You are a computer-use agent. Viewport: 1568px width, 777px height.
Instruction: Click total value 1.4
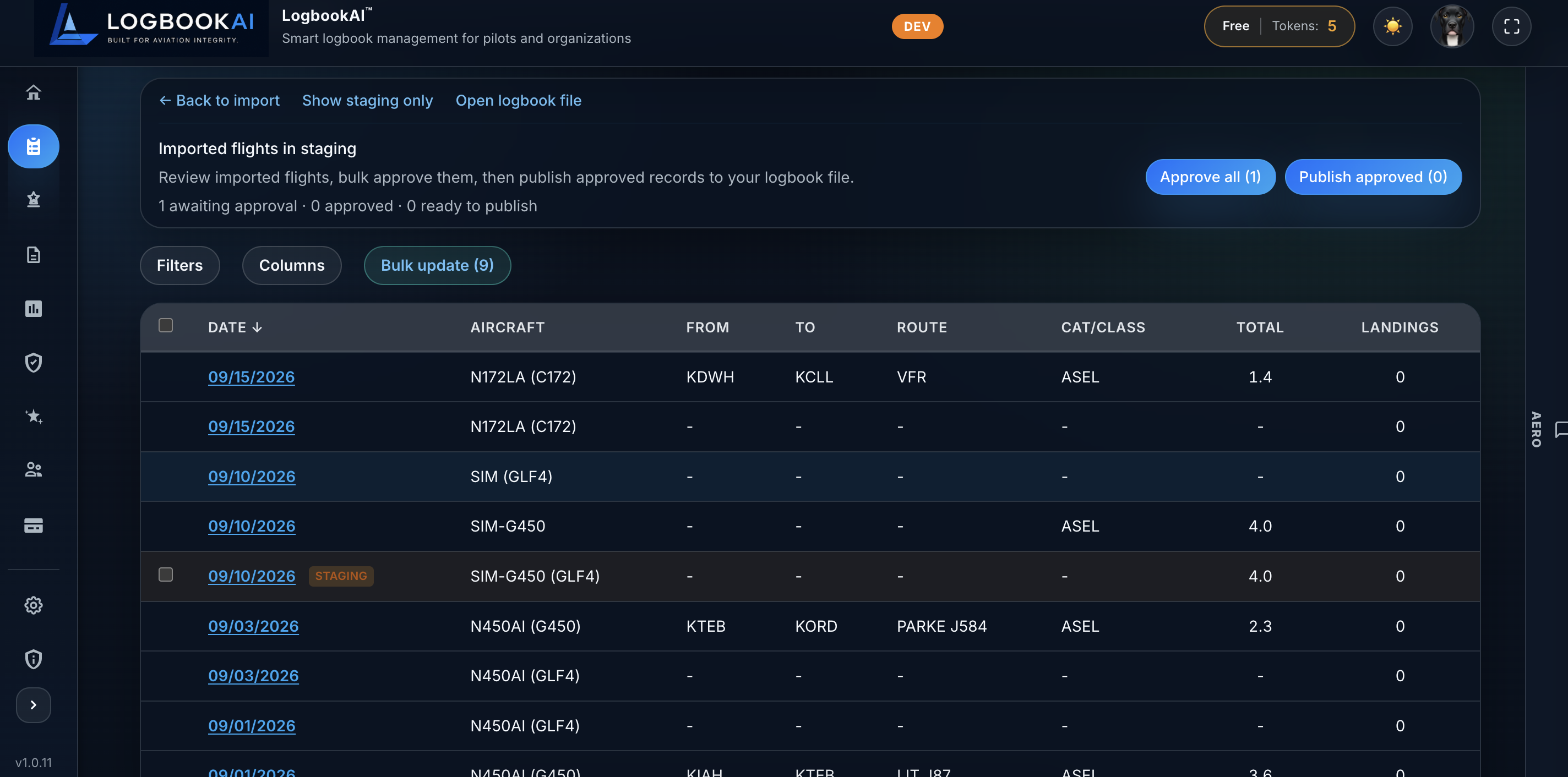point(1260,376)
